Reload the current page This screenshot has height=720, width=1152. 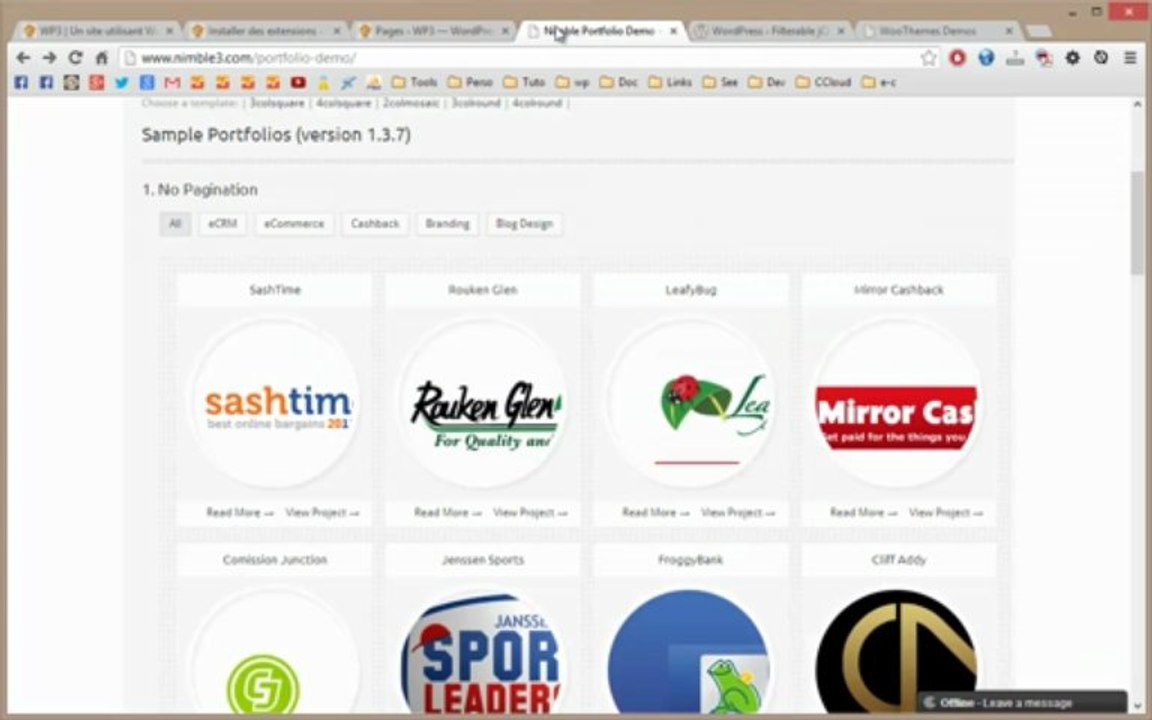tap(75, 57)
